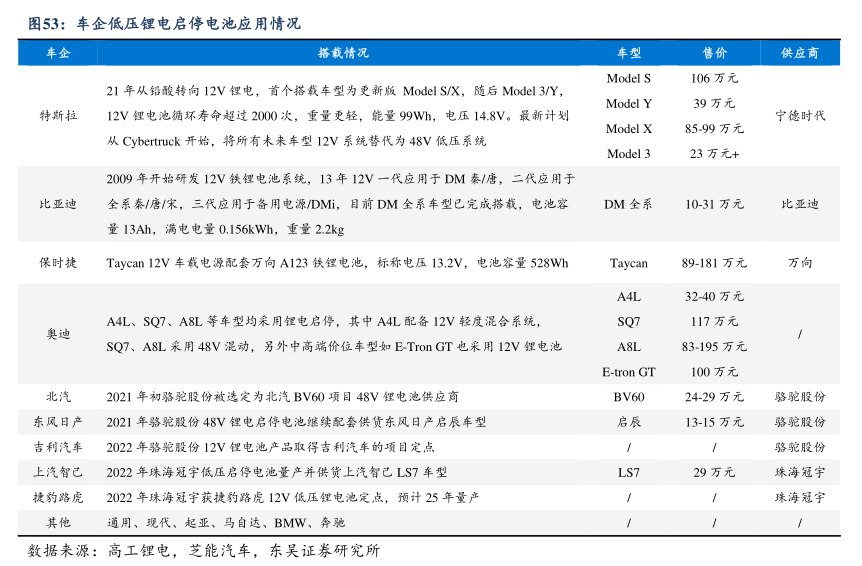Select the Model S cell
This screenshot has width=862, height=566.
click(628, 78)
